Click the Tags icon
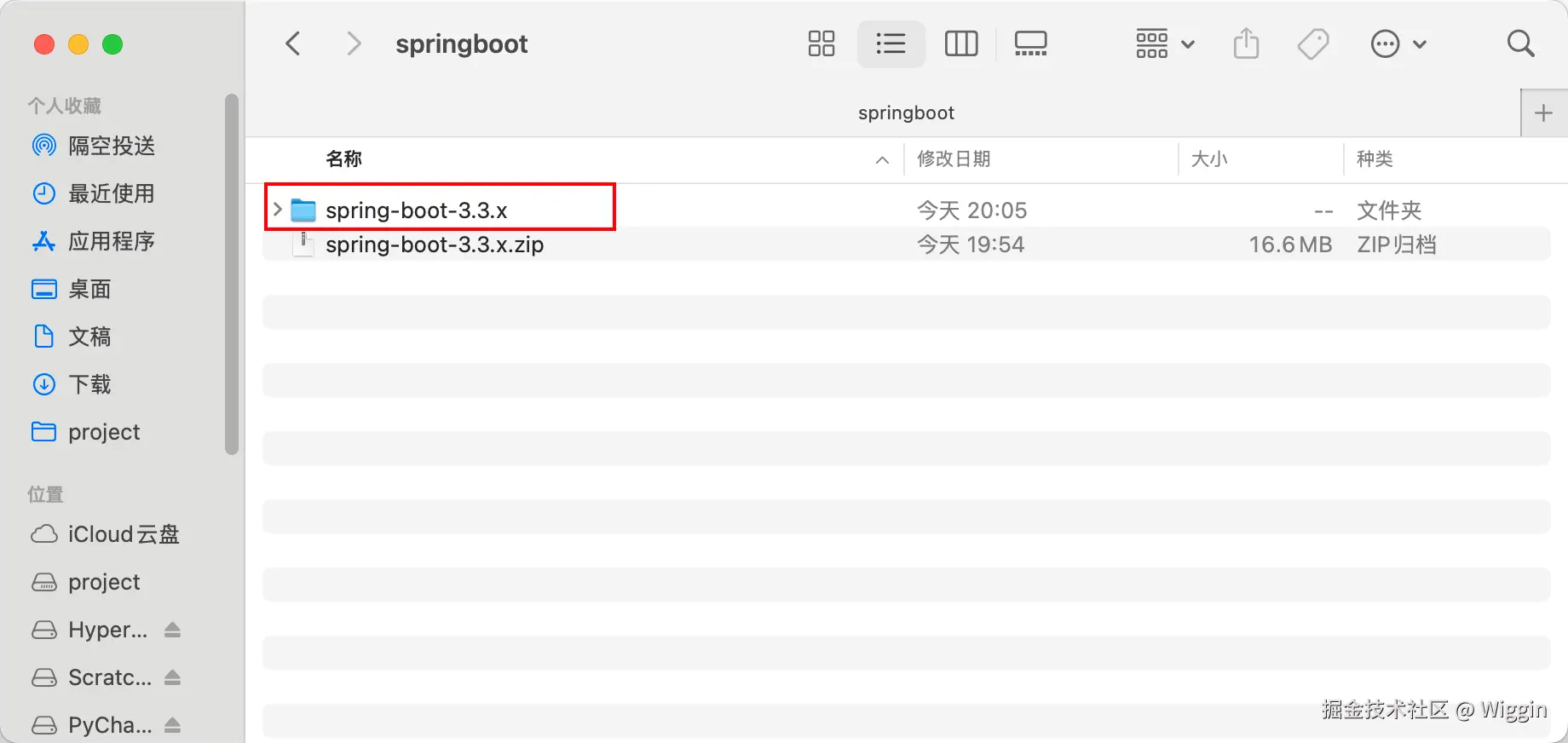The image size is (1568, 743). click(x=1313, y=43)
